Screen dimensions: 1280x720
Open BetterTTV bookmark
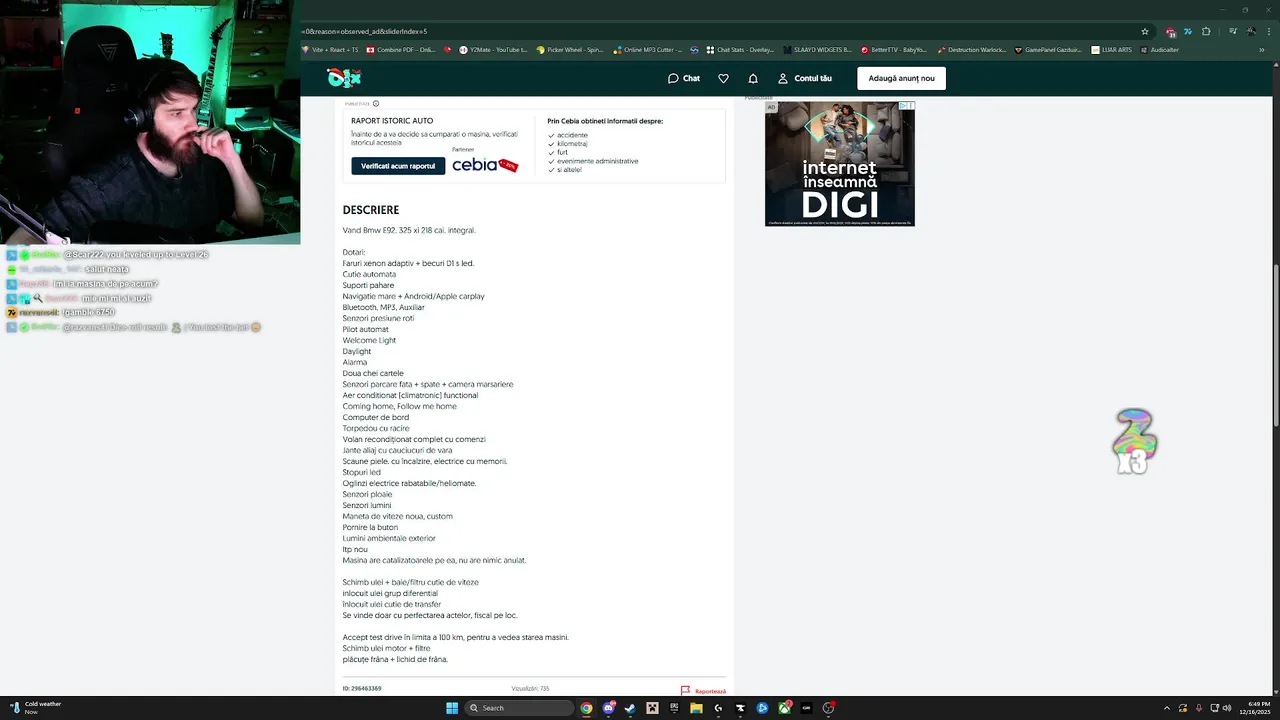coord(894,49)
